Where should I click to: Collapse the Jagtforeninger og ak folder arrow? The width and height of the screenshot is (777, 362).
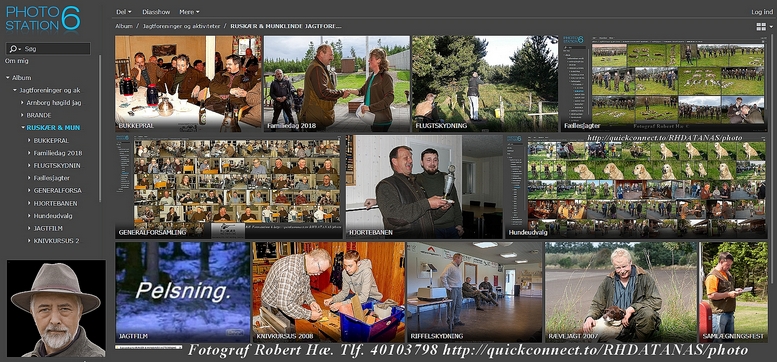pos(15,90)
